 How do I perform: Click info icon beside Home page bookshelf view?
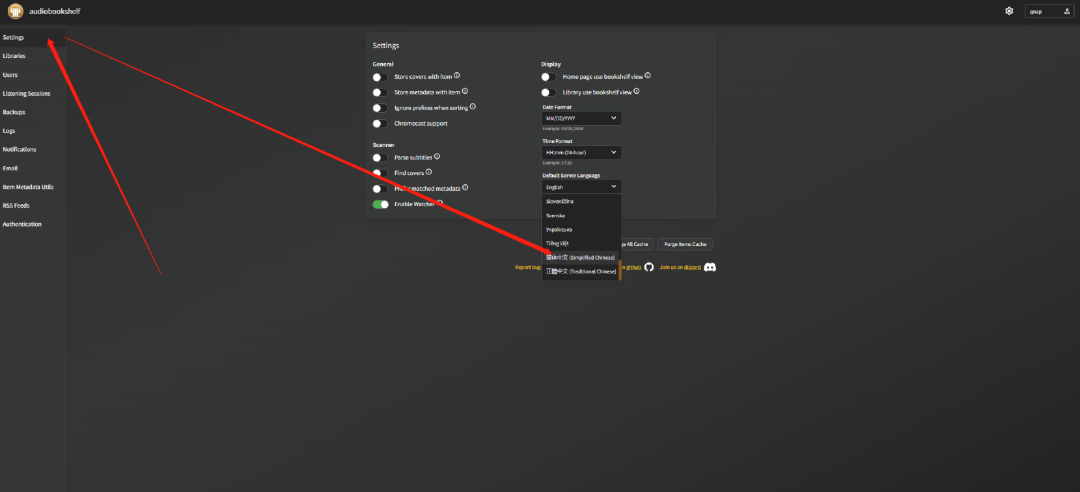[x=648, y=76]
